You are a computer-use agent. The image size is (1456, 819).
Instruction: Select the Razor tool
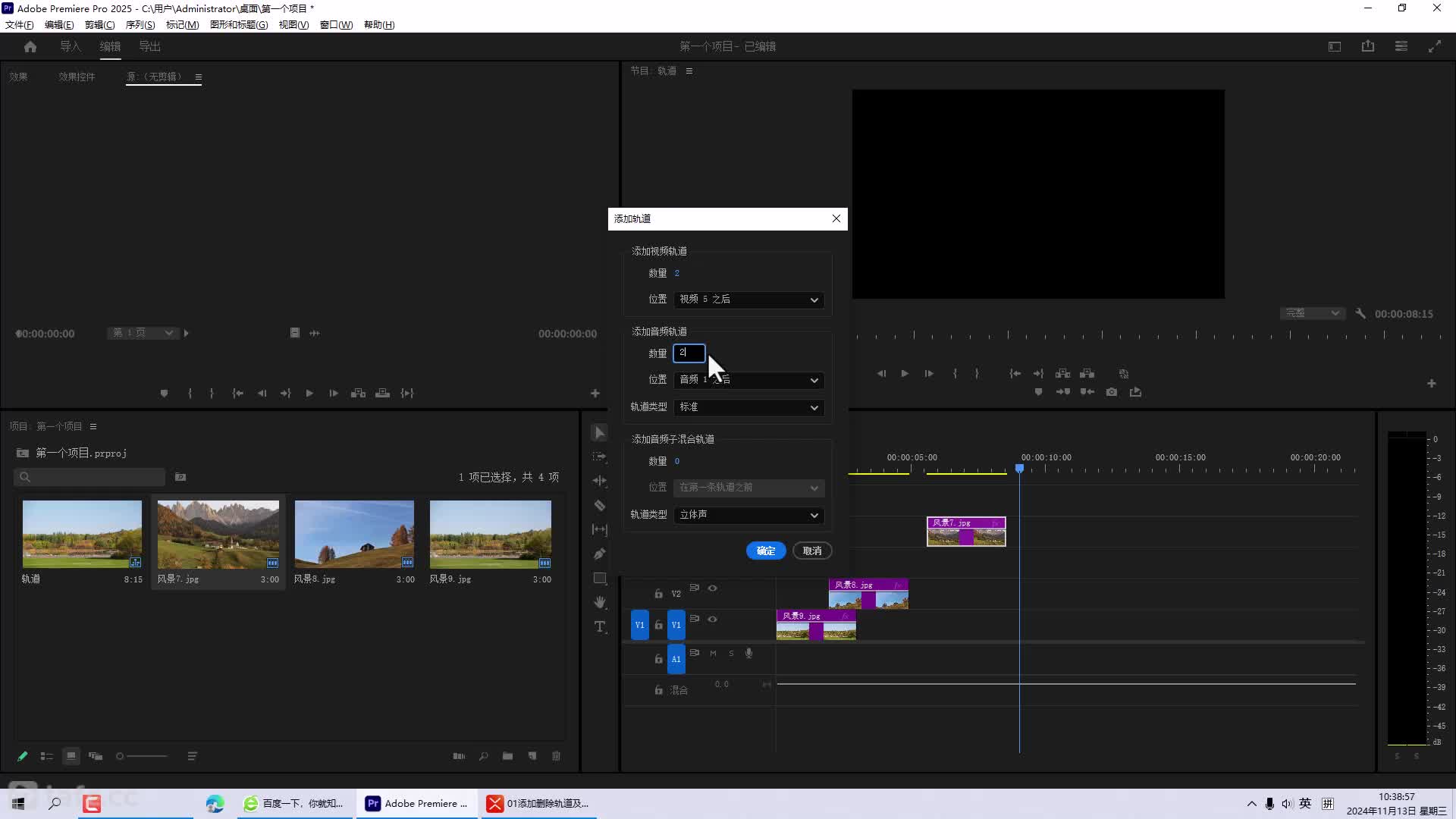pos(600,505)
